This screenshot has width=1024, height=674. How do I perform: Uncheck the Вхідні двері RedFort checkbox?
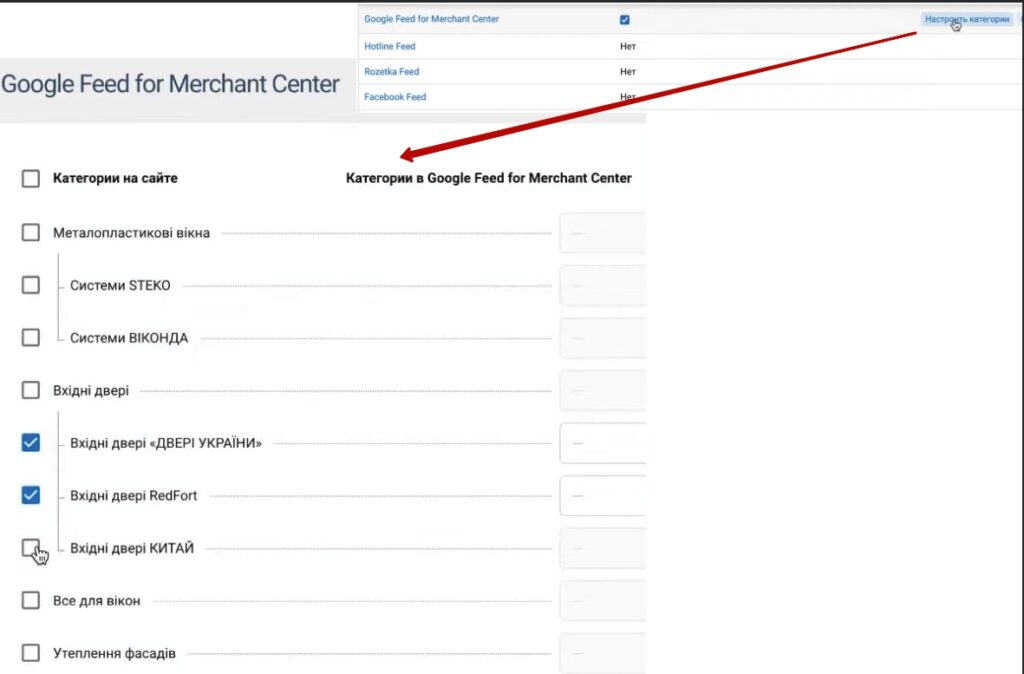point(31,495)
